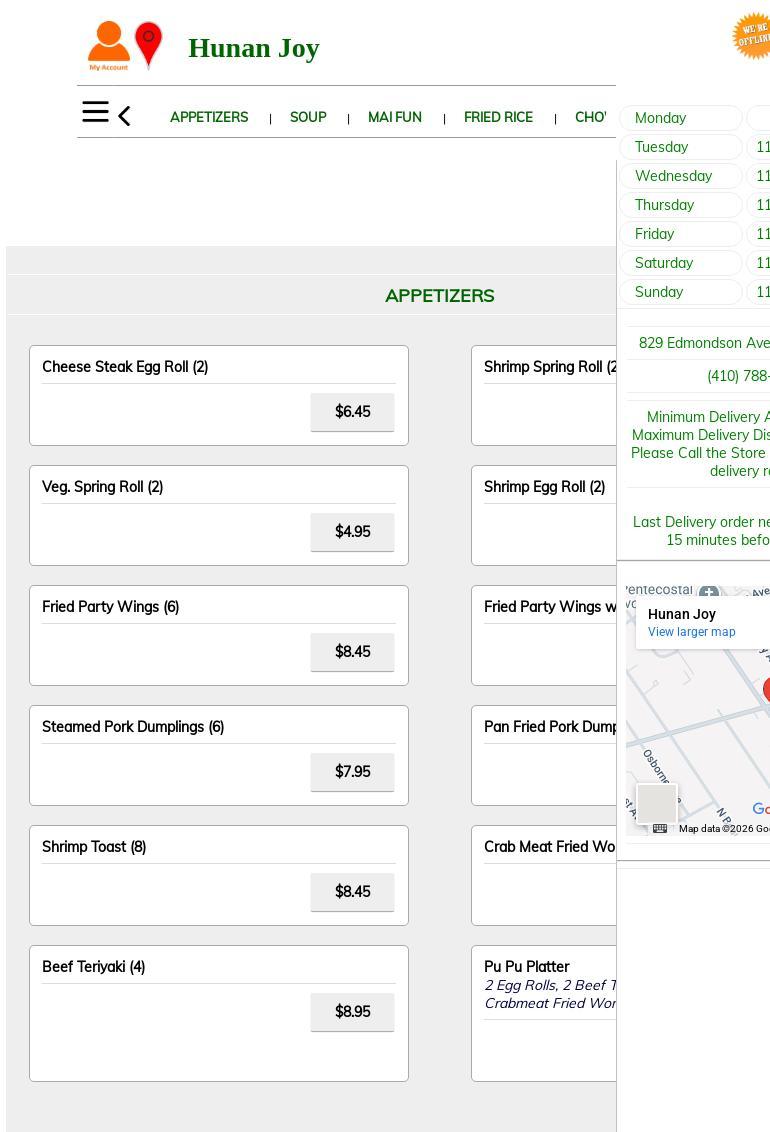Open the hamburger menu icon
Image resolution: width=770 pixels, height=1132 pixels.
[x=95, y=112]
